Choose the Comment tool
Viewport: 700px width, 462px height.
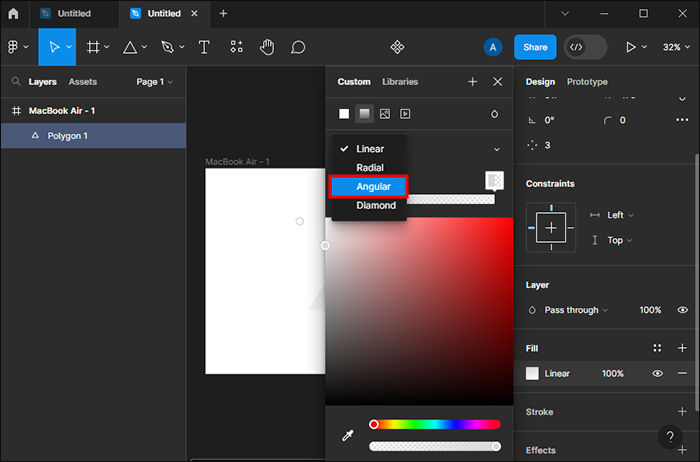click(x=298, y=47)
